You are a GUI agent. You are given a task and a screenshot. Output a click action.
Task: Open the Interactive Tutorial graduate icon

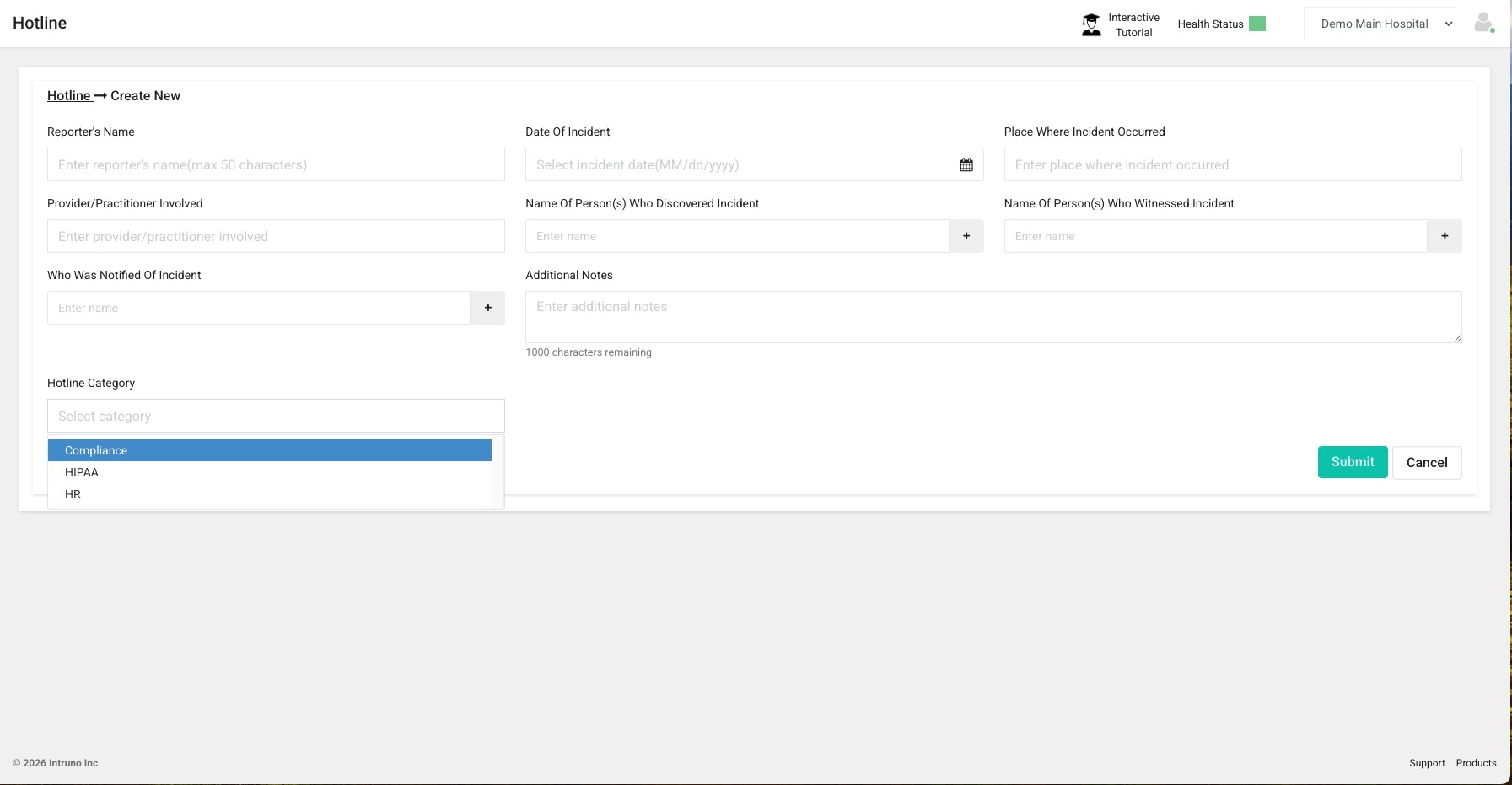(1091, 24)
